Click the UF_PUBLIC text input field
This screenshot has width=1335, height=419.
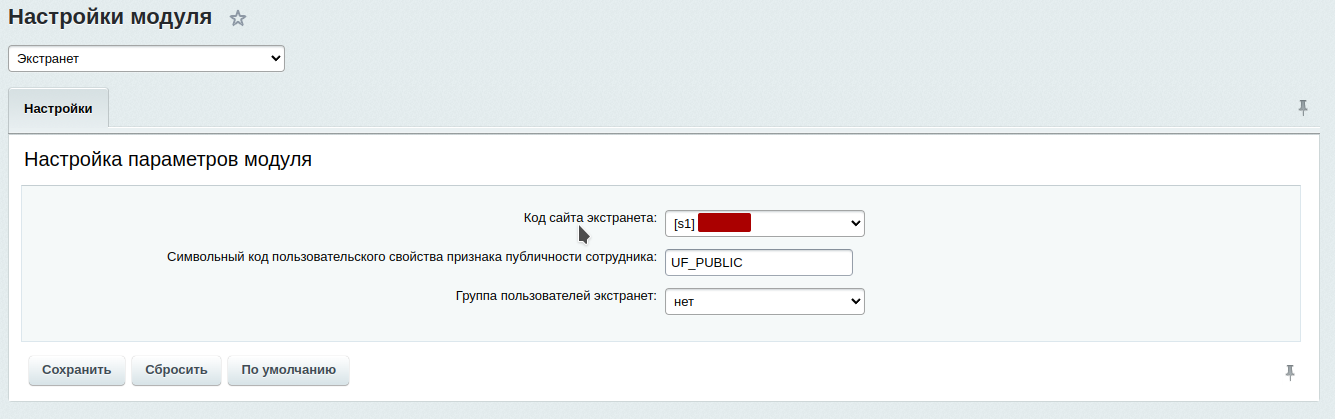758,262
